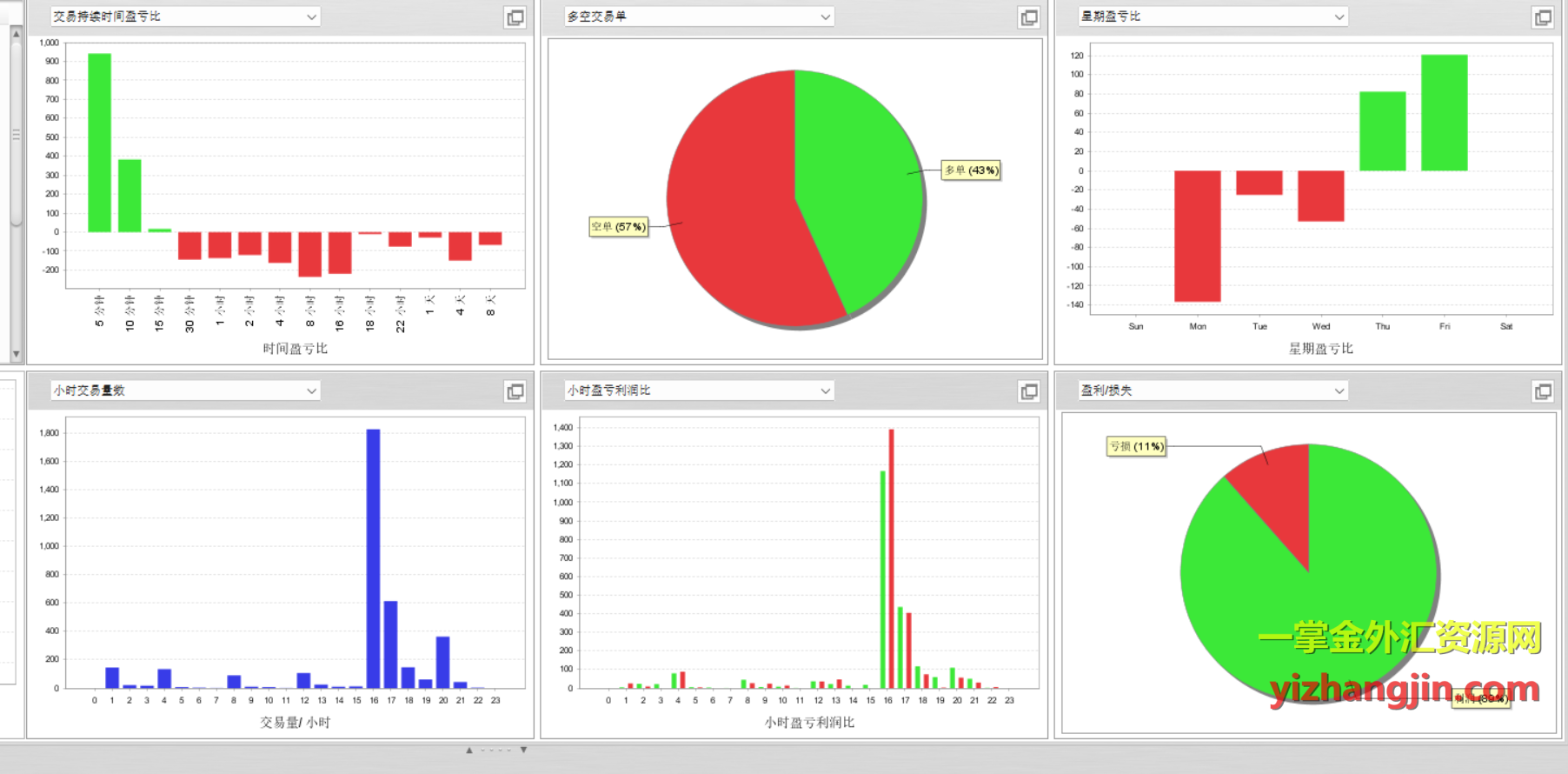
Task: Open the 交易持续时间盈亏比 dropdown
Action: tap(311, 17)
